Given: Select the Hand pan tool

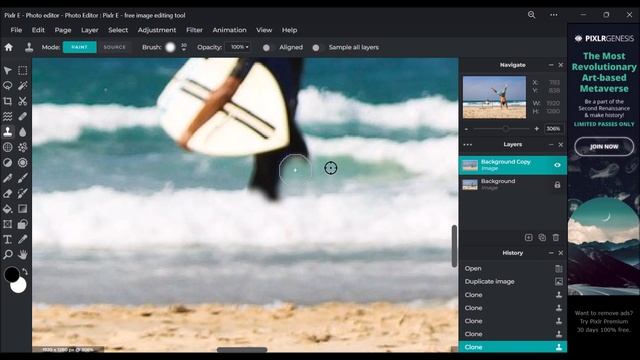Looking at the screenshot, I should pyautogui.click(x=22, y=255).
